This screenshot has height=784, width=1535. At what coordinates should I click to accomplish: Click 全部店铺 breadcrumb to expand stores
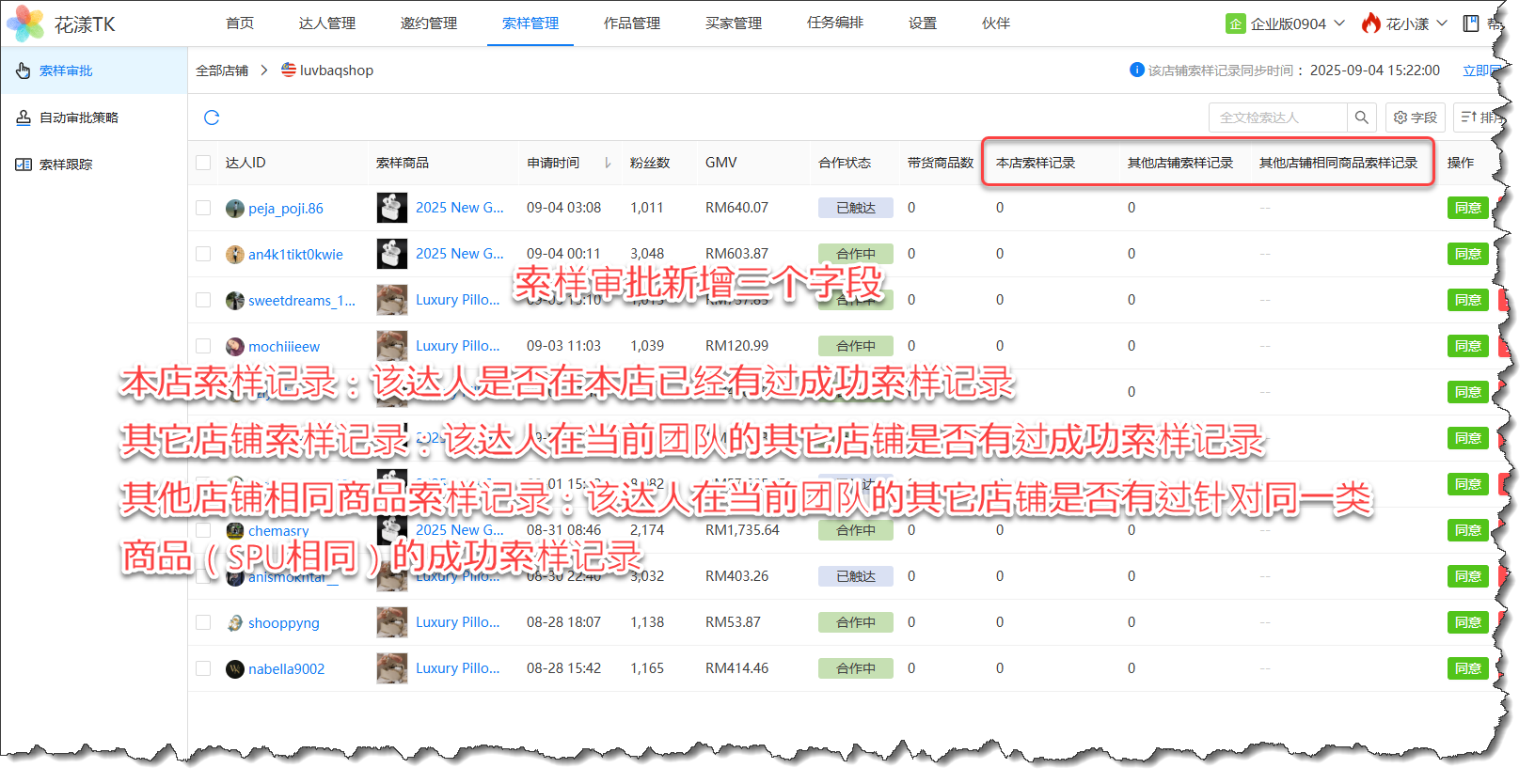[x=222, y=71]
